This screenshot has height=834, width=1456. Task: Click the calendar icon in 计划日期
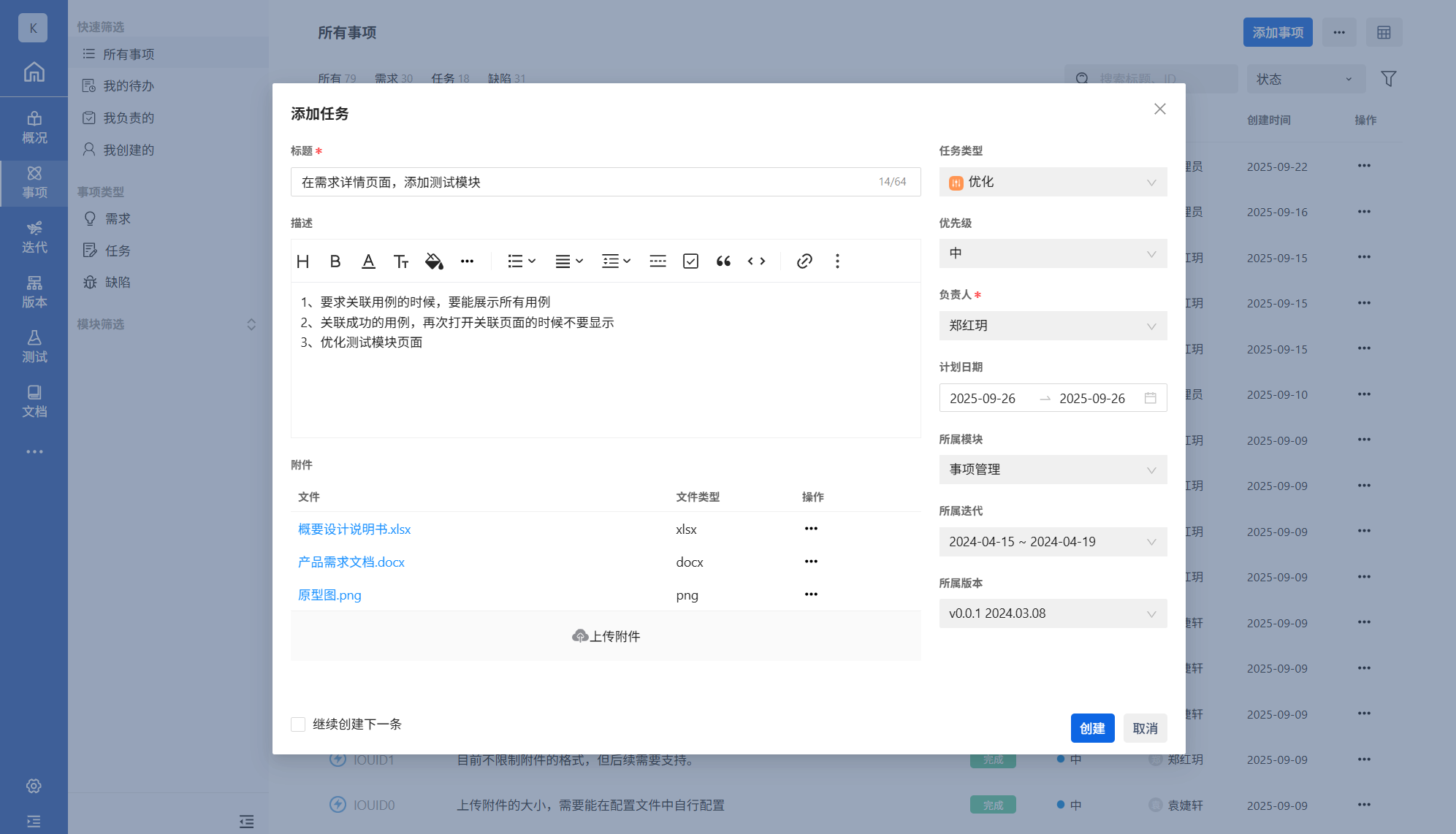(x=1150, y=398)
